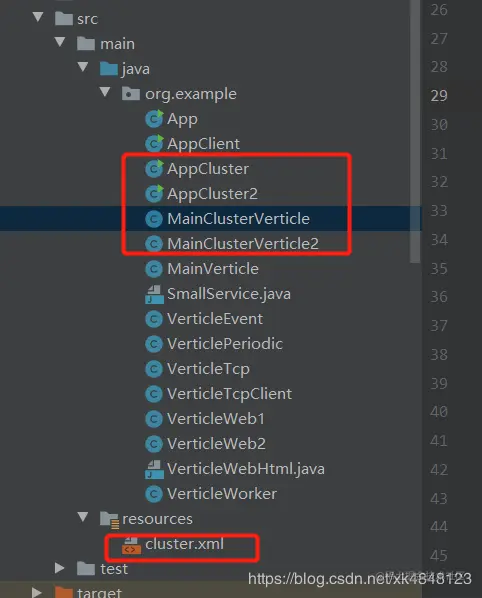Select VerticleTcpClient class
The image size is (482, 598).
tap(229, 394)
